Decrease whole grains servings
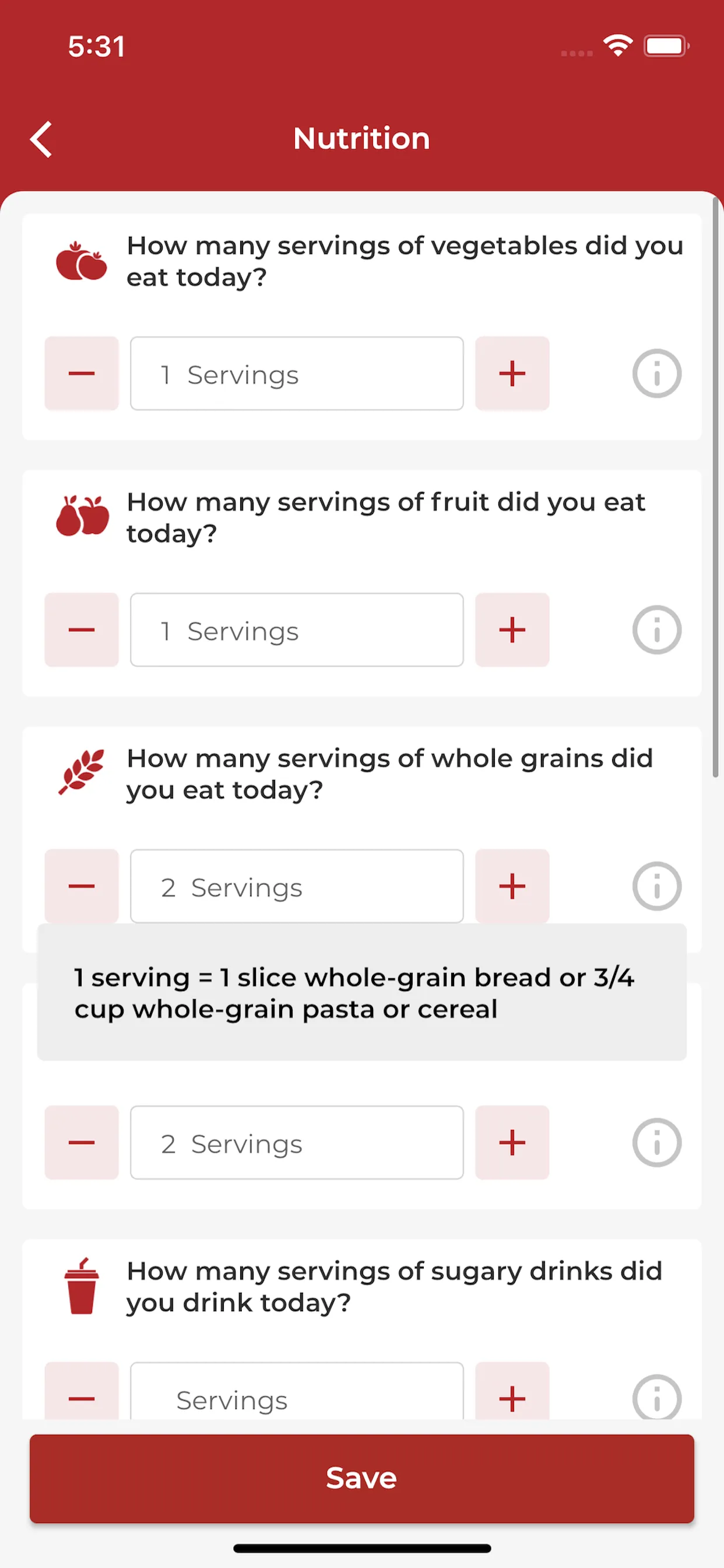This screenshot has width=724, height=1568. coord(82,886)
